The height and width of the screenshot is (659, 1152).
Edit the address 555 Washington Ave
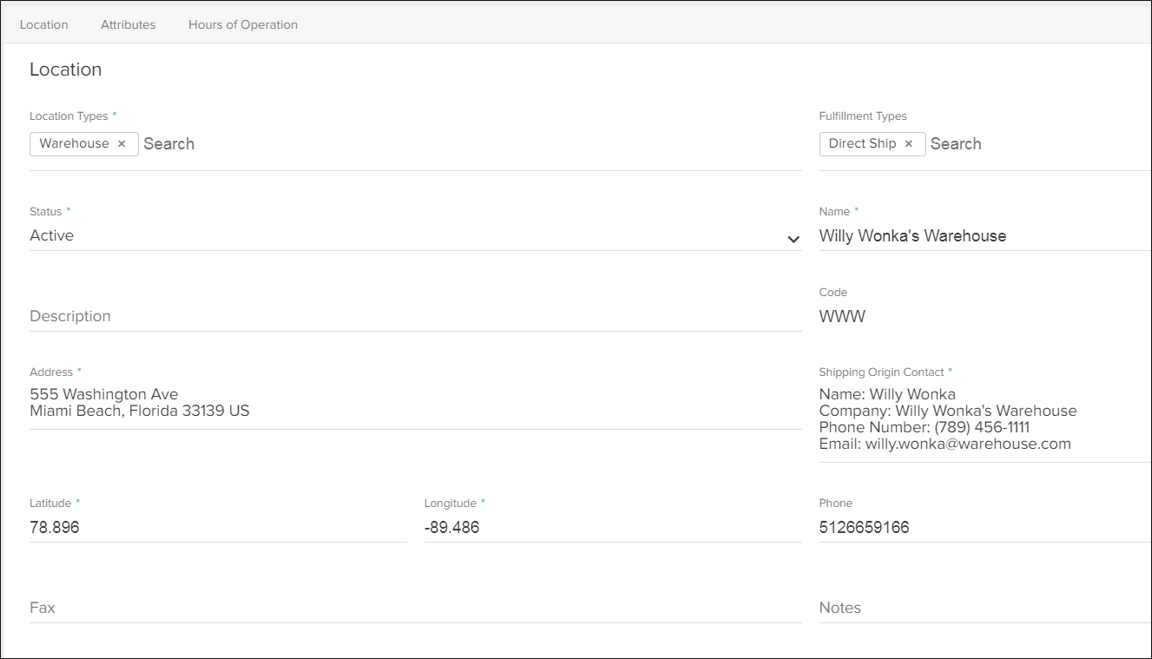pos(104,395)
